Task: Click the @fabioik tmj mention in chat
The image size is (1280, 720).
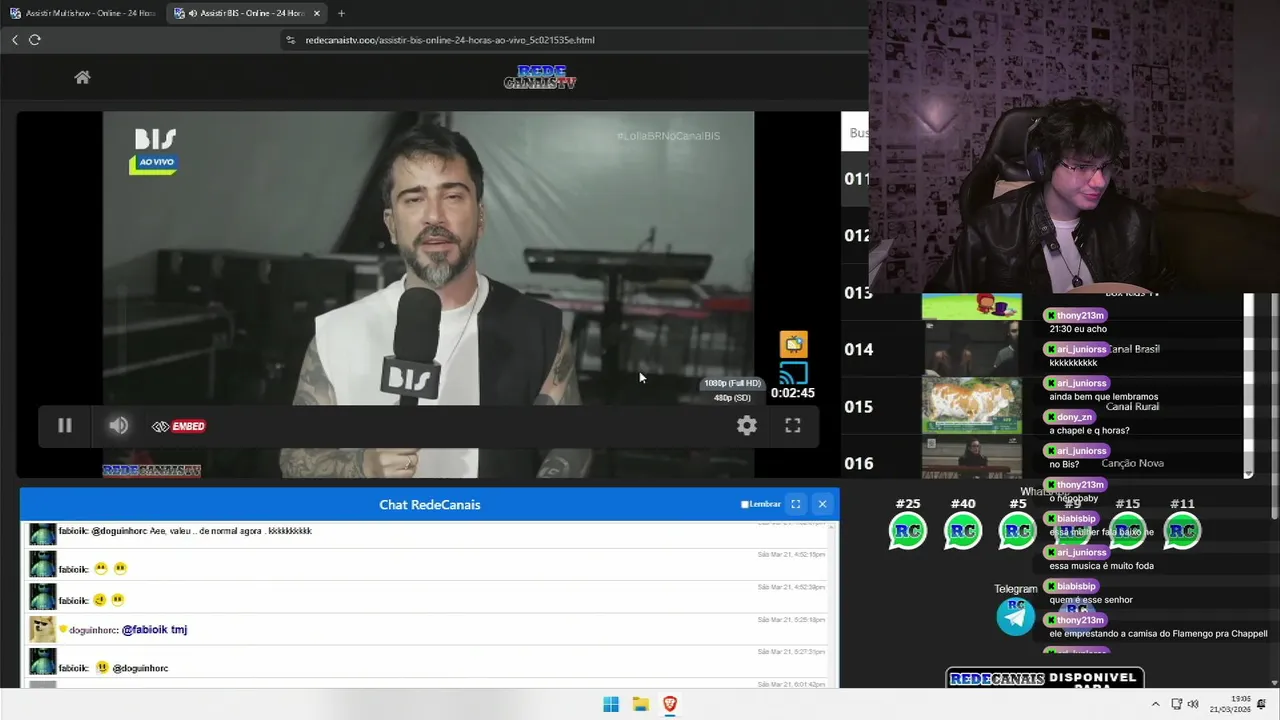Action: (x=154, y=630)
